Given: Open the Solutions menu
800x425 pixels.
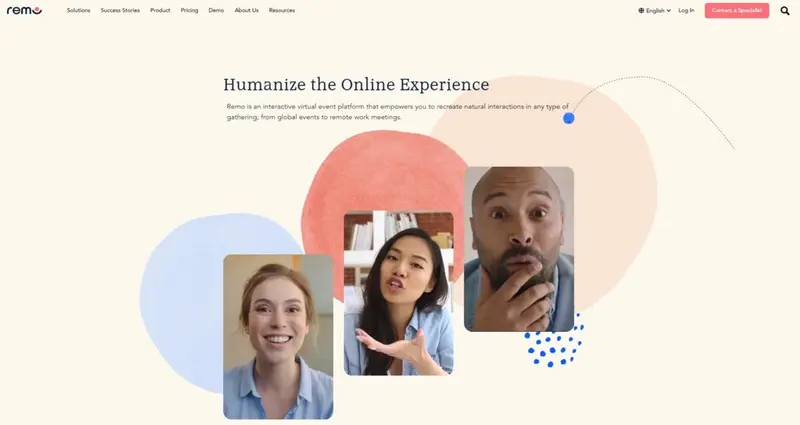Looking at the screenshot, I should tap(78, 10).
